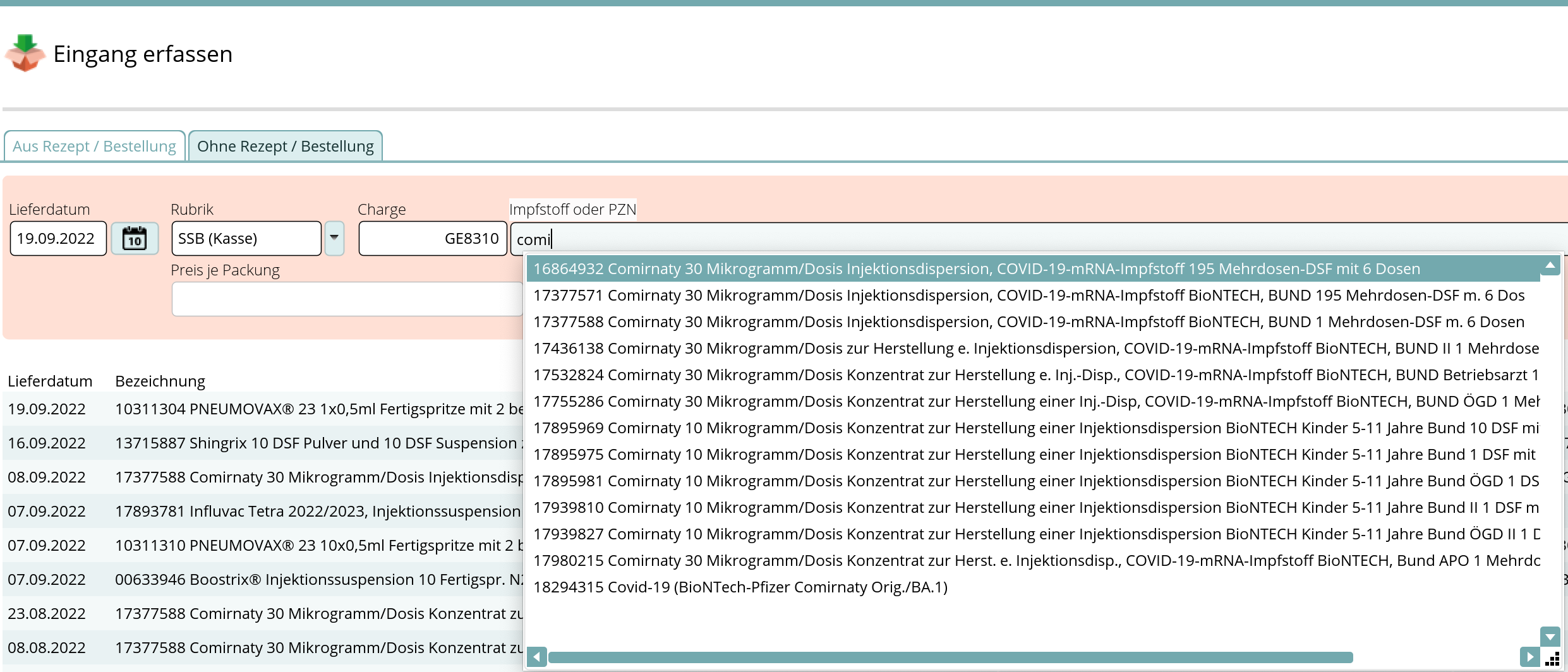Open the Rubrik combo box SSB (Kasse)
Image resolution: width=1568 pixels, height=672 pixels.
(246, 239)
